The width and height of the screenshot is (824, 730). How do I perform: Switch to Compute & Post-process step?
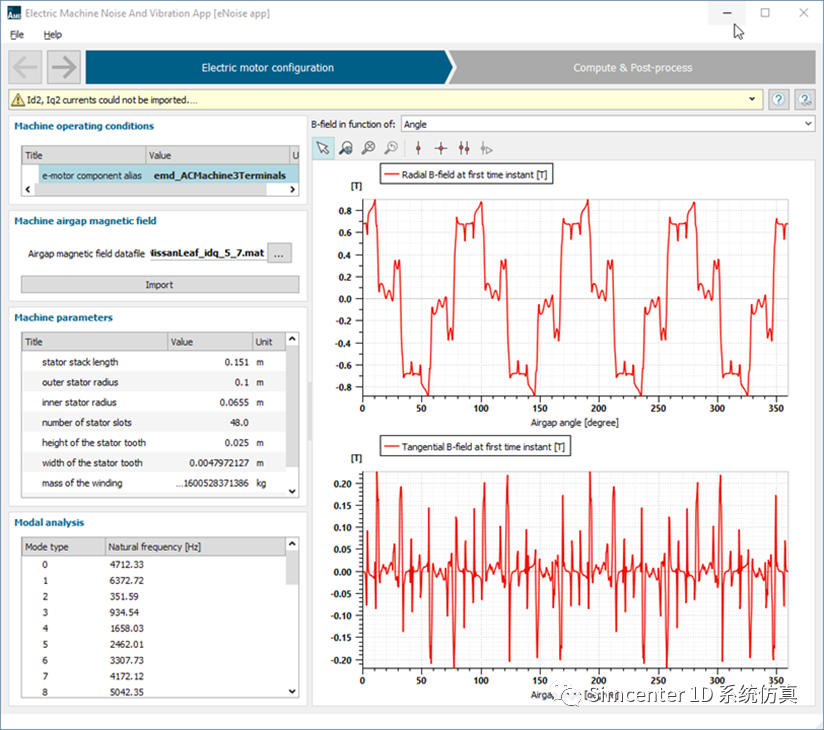(632, 68)
